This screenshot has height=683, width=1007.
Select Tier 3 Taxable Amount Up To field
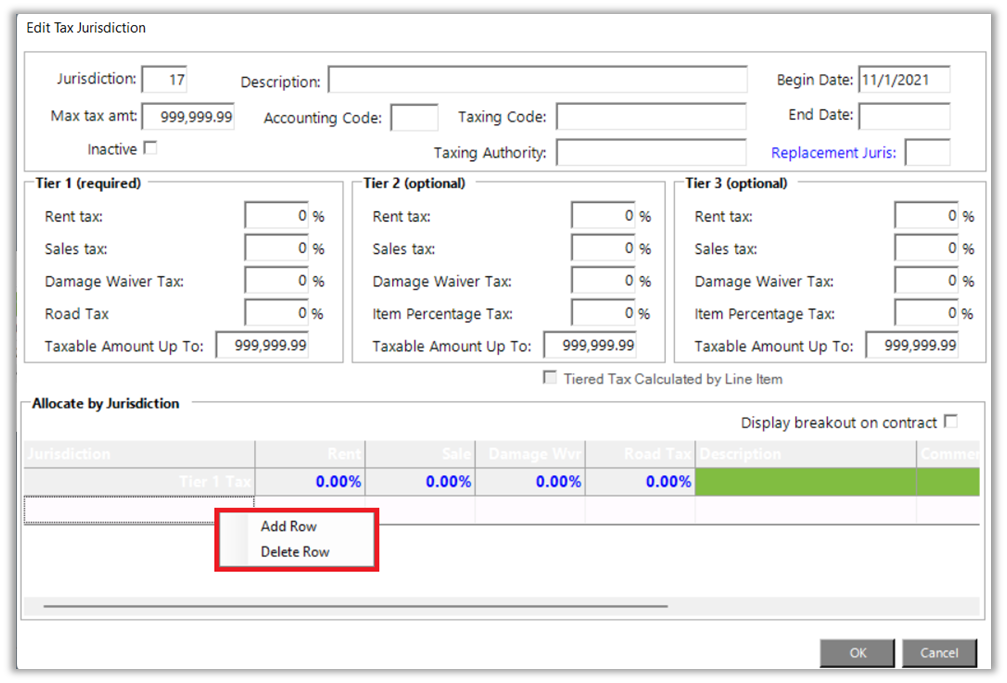pos(911,346)
